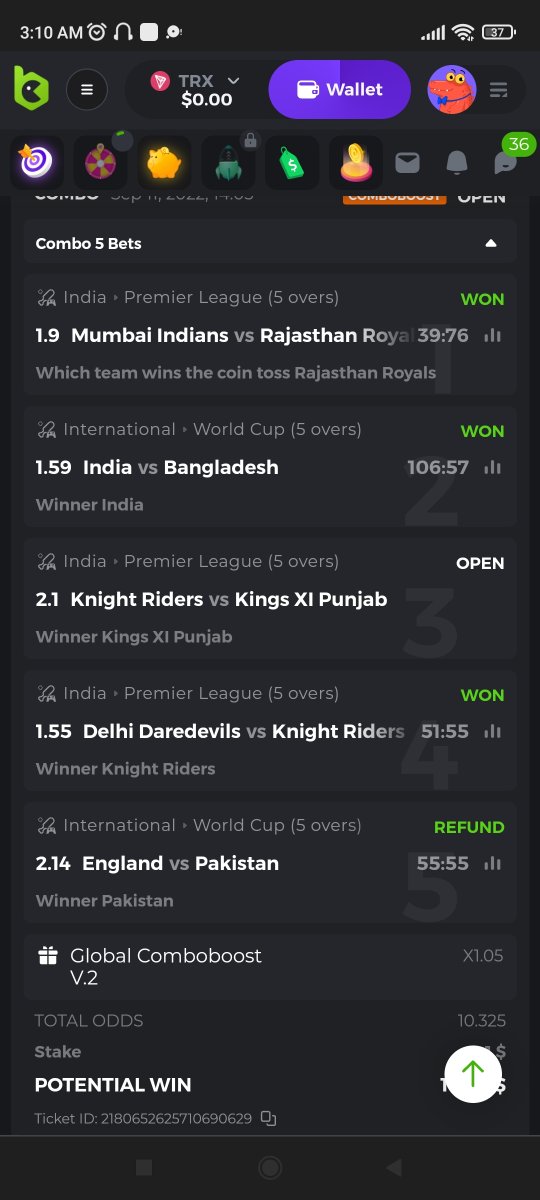The image size is (540, 1200).
Task: Open the hamburger menu button
Action: pos(87,90)
